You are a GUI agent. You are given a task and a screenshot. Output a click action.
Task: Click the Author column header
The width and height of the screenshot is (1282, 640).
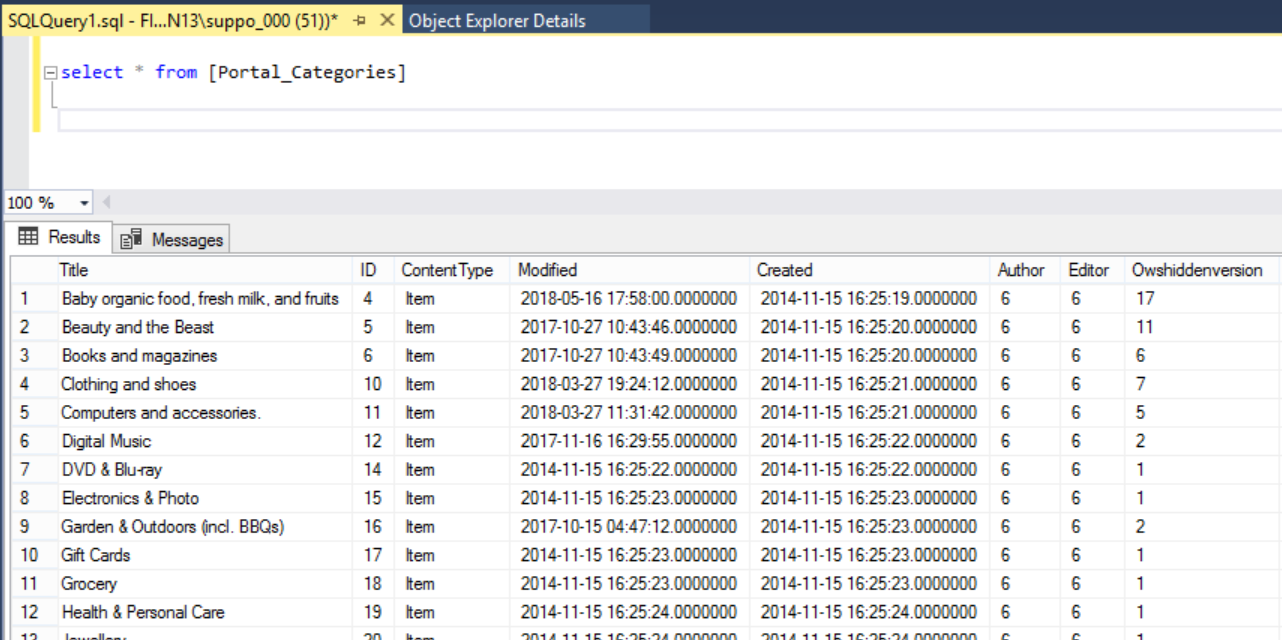(1027, 270)
